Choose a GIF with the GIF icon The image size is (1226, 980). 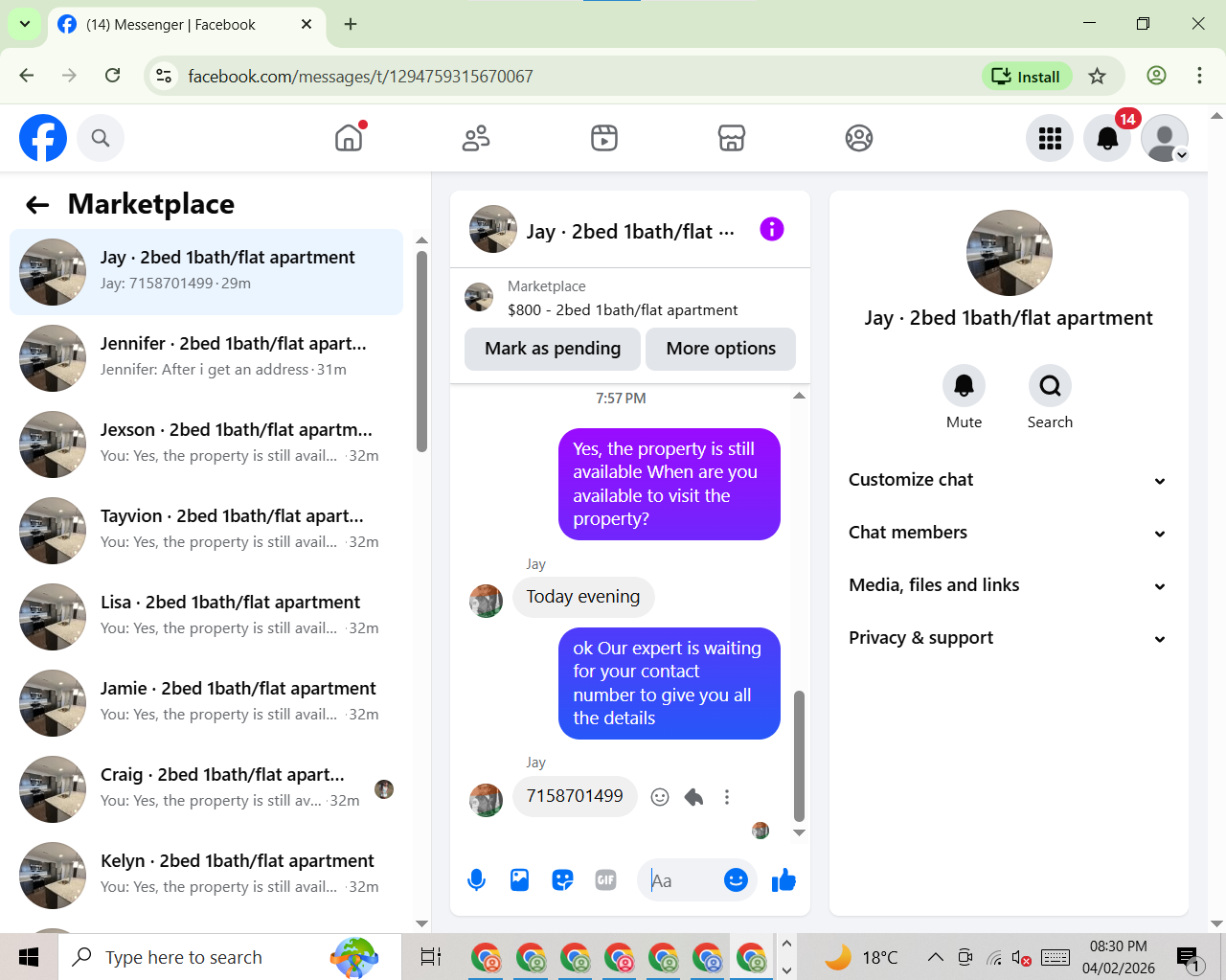(605, 880)
